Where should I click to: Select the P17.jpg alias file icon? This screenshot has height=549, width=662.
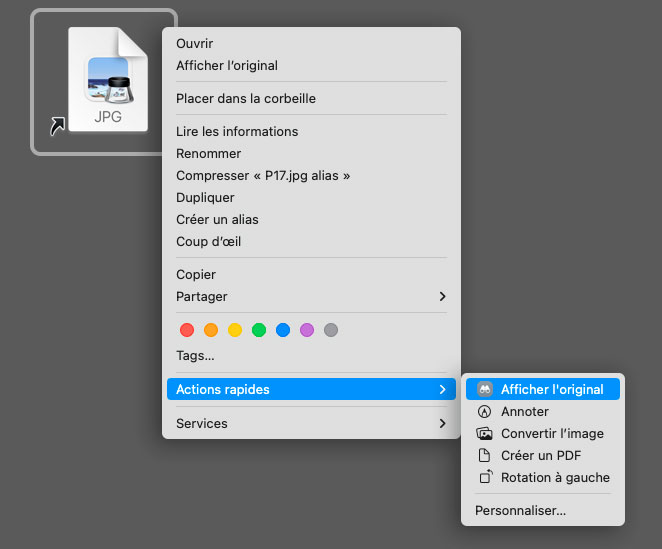point(108,79)
